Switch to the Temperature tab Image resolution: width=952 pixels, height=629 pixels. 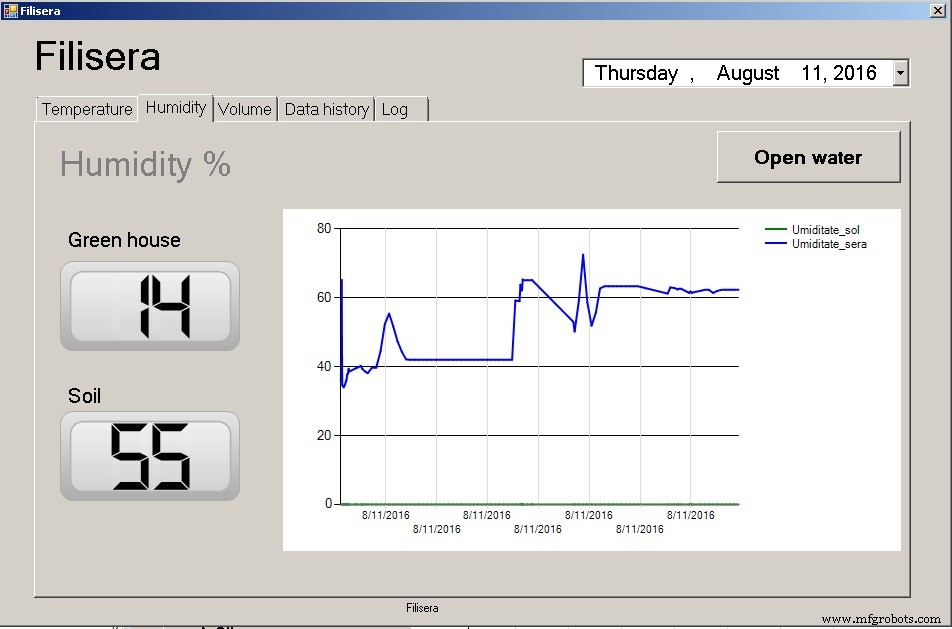click(x=86, y=109)
